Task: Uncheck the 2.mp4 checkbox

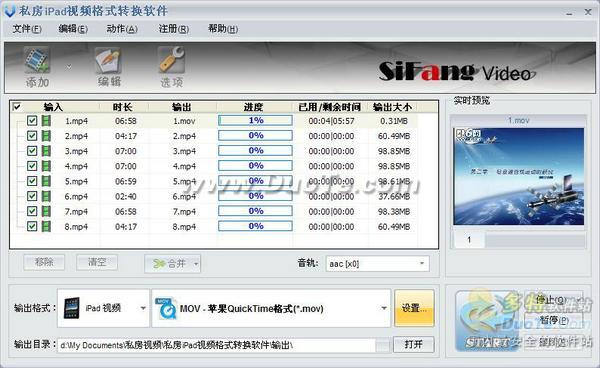Action: [x=32, y=136]
